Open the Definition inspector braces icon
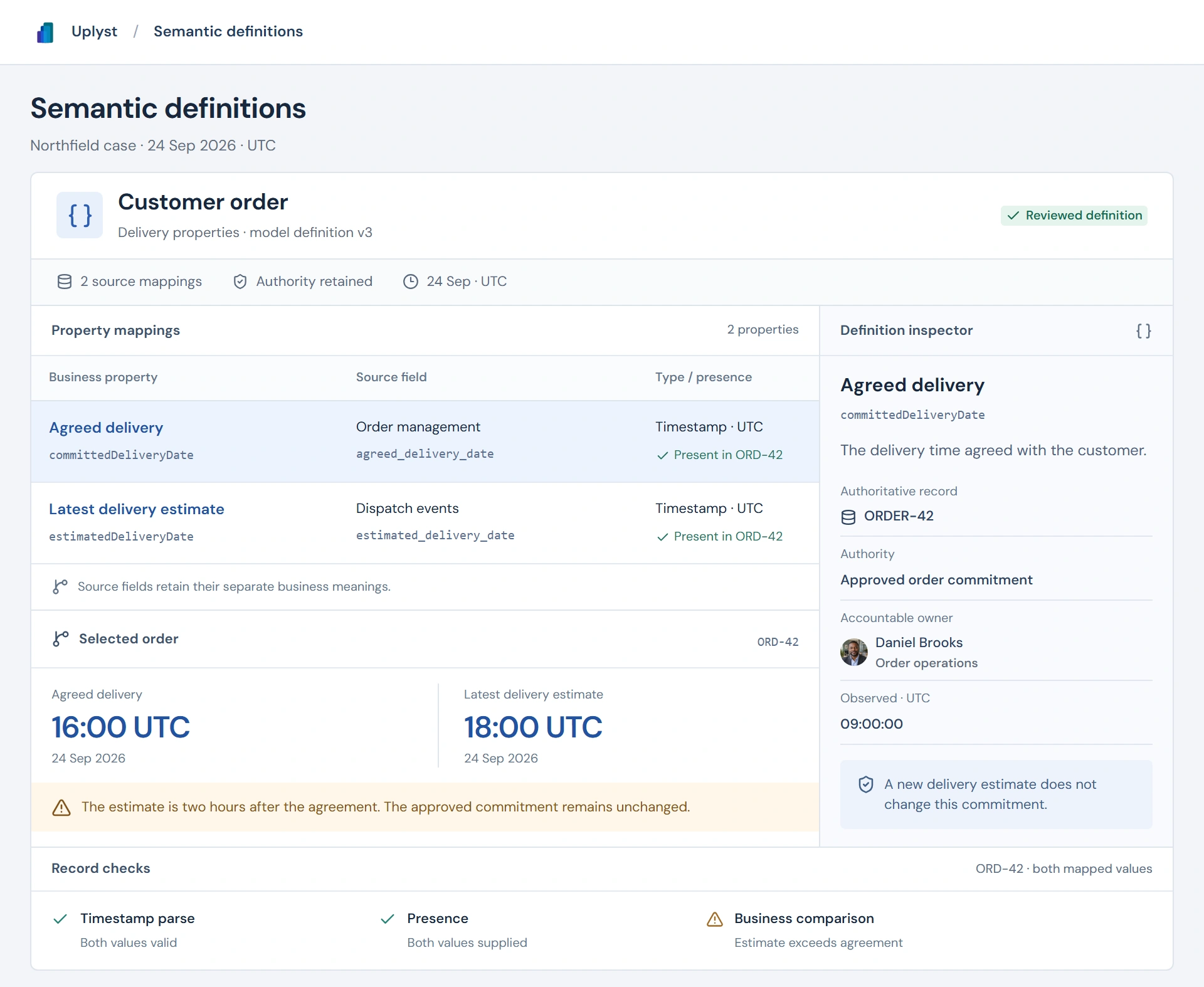 coord(1144,330)
